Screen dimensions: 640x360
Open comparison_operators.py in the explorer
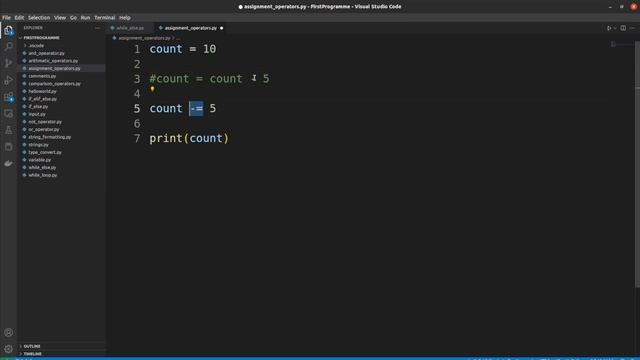[x=54, y=84]
